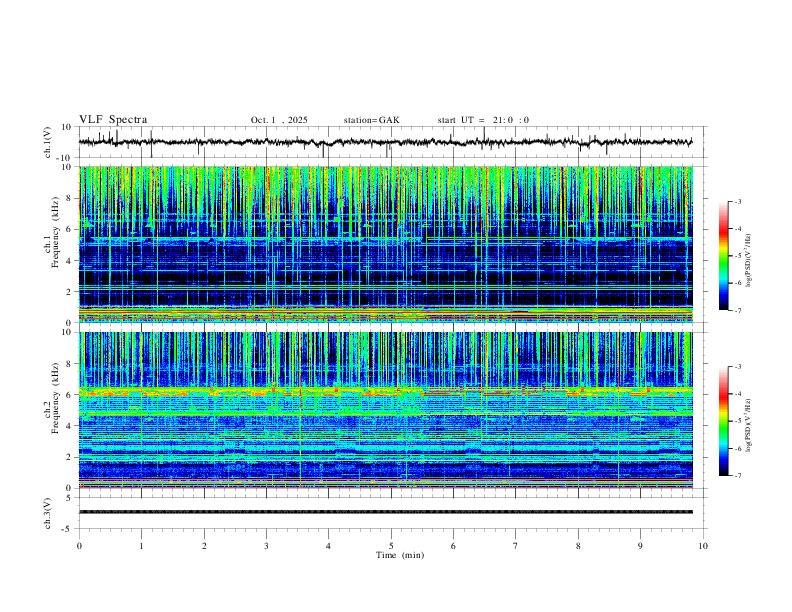This screenshot has height=612, width=792.
Task: Click the ch.1(V) waveform axis label
Action: click(x=48, y=142)
